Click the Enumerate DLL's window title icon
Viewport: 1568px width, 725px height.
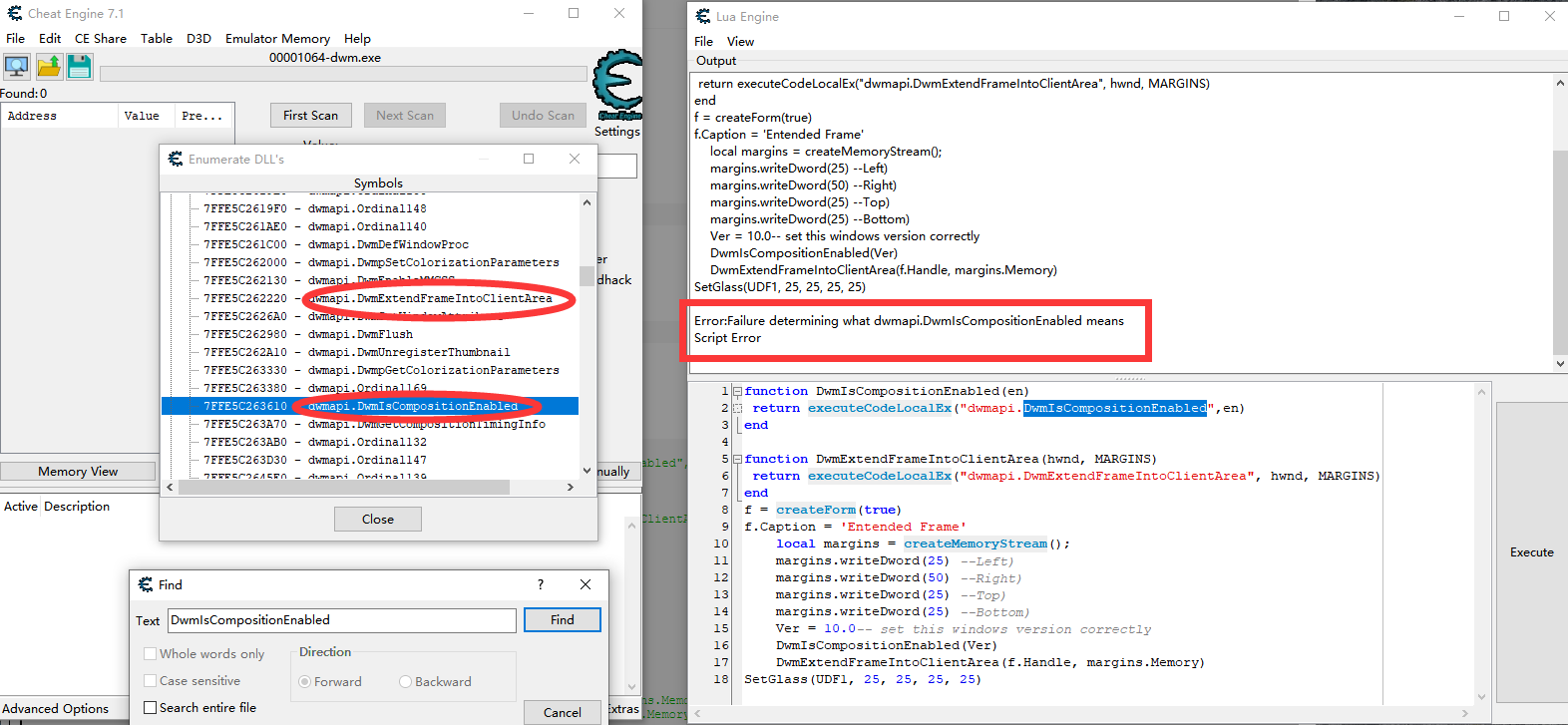pos(176,159)
